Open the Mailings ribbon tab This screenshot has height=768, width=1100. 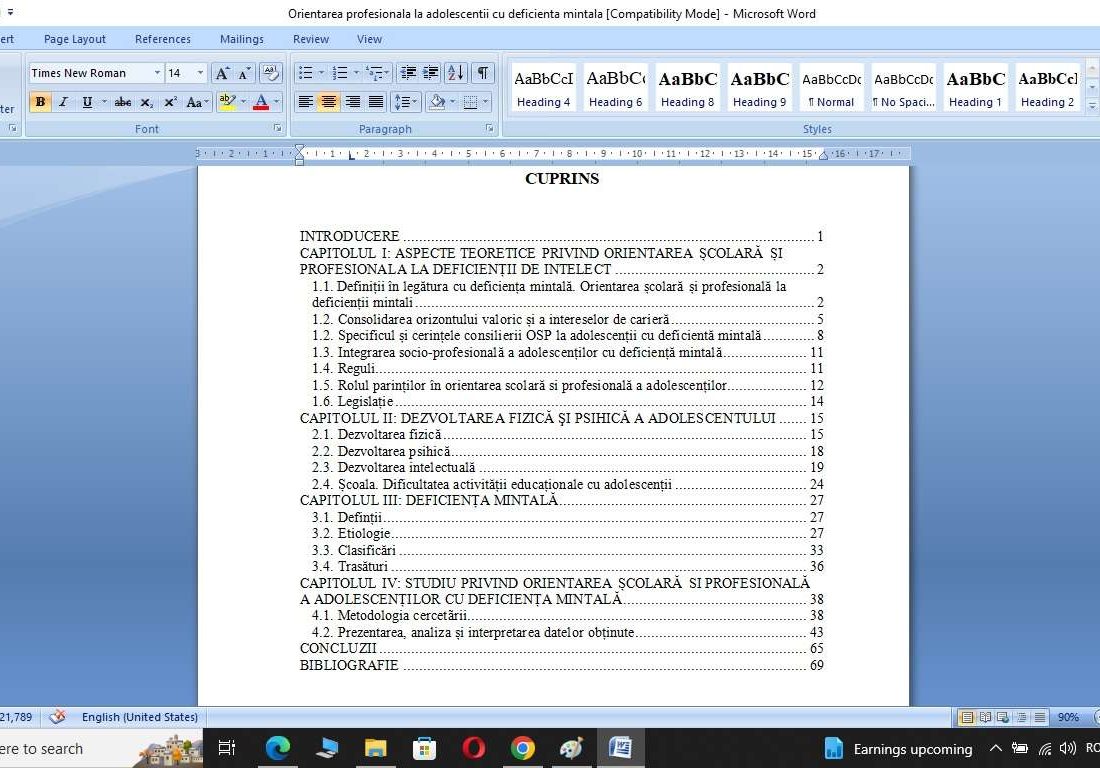(x=241, y=39)
